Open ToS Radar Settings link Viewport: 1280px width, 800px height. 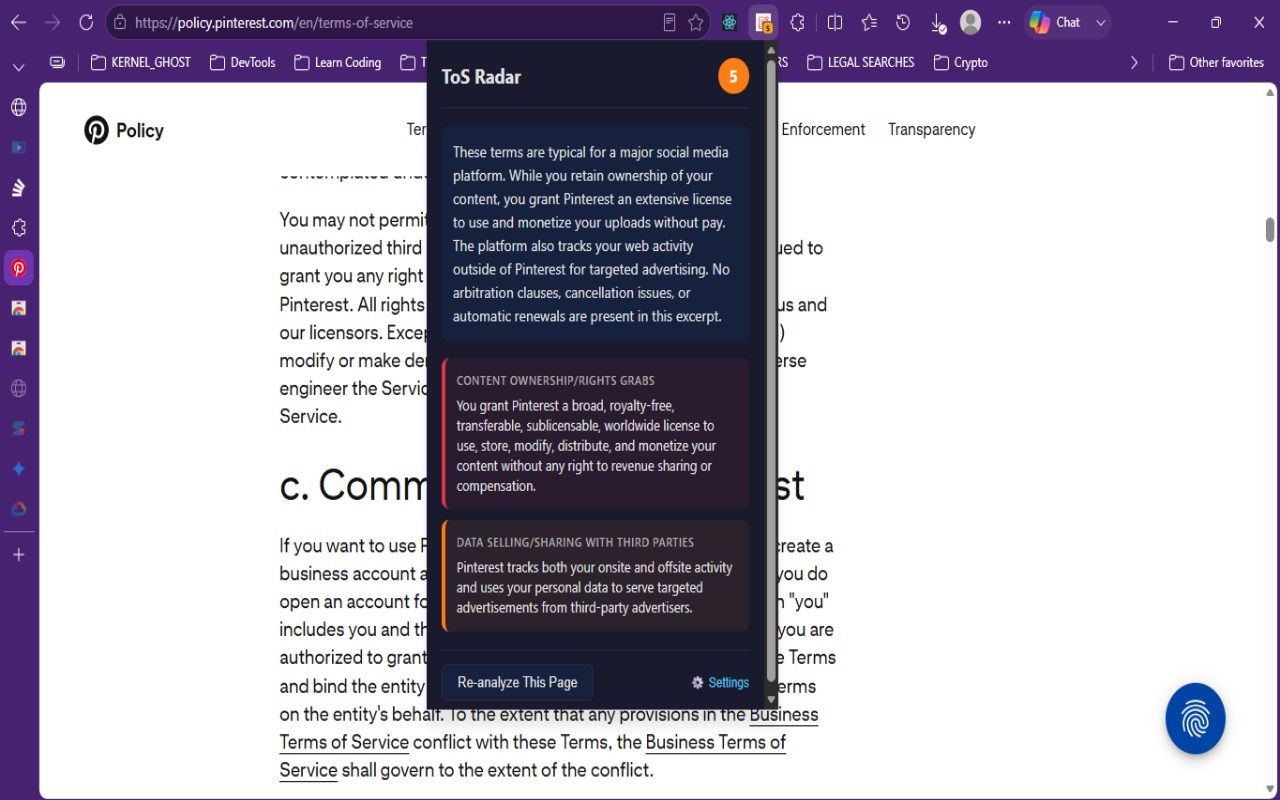click(x=720, y=682)
